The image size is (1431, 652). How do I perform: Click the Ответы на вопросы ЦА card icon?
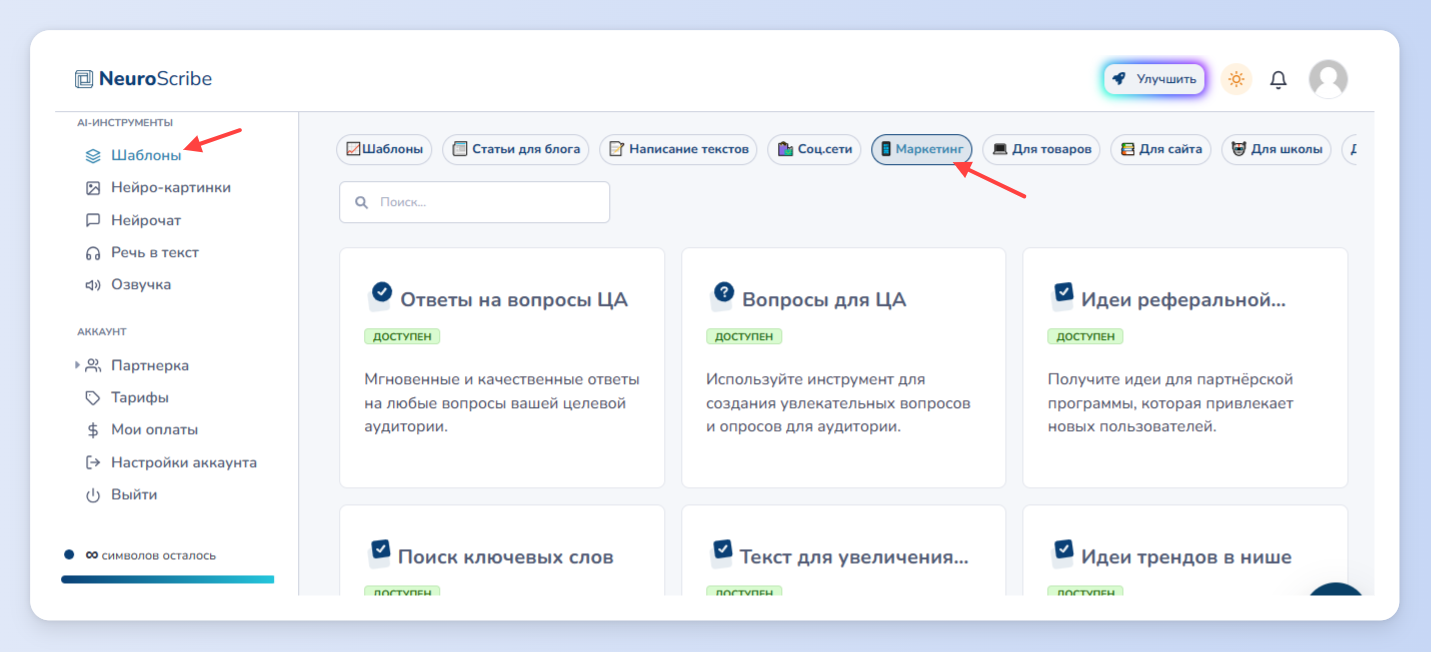pos(380,295)
